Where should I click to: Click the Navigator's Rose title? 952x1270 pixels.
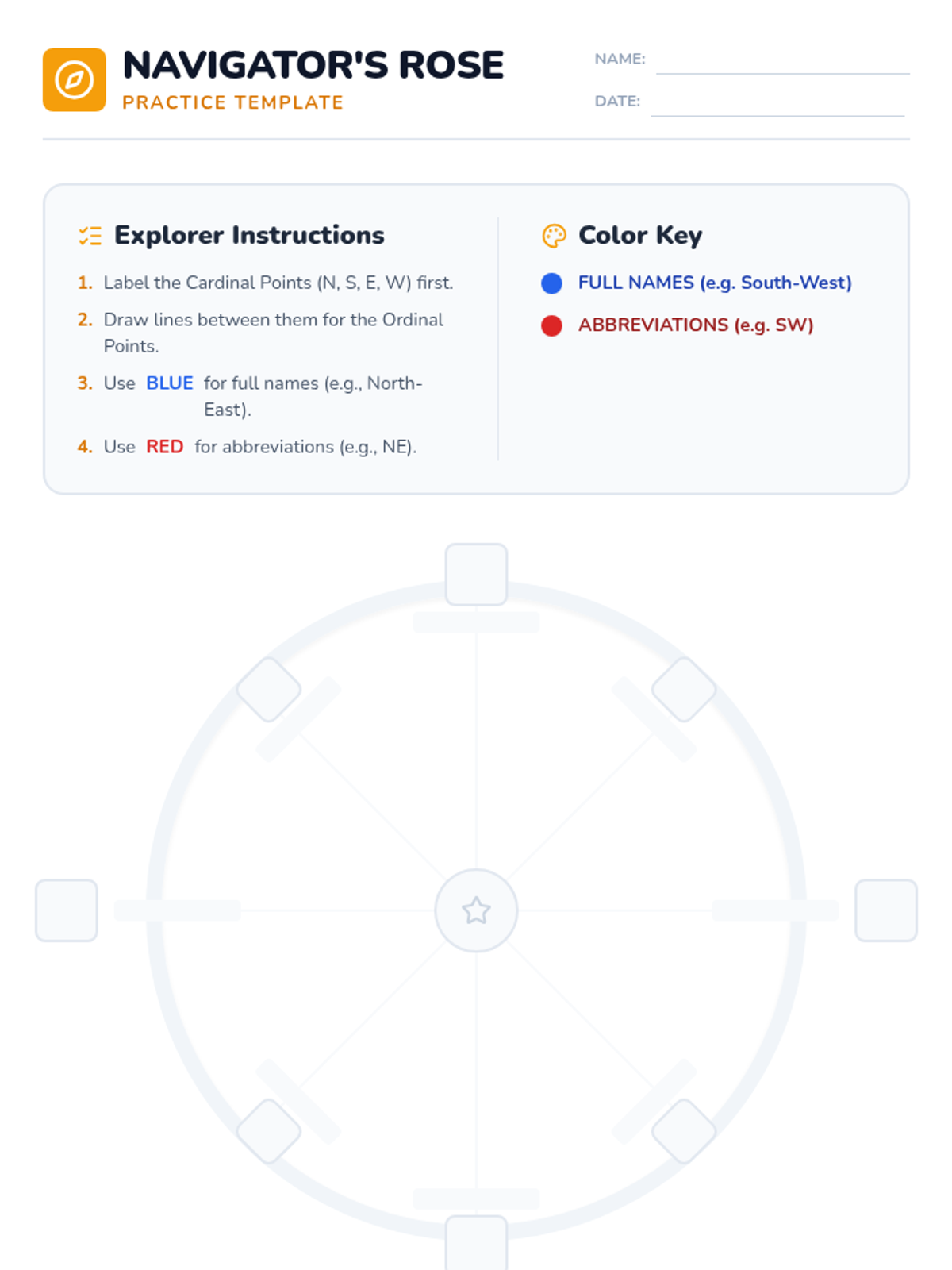coord(313,65)
